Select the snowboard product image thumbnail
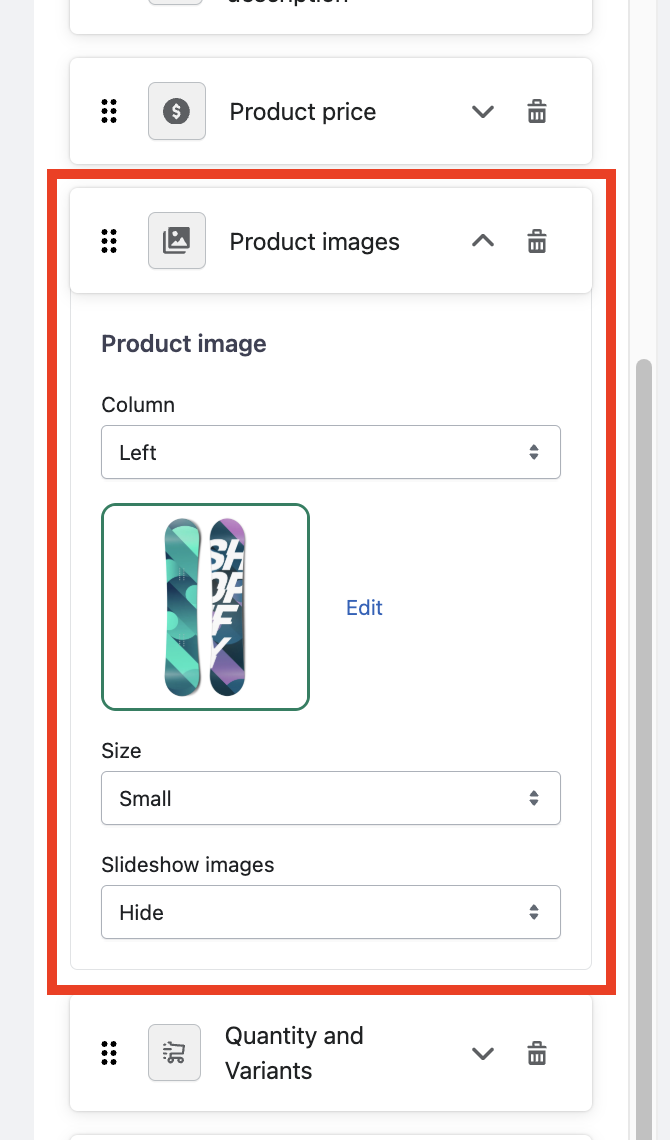 pyautogui.click(x=205, y=607)
